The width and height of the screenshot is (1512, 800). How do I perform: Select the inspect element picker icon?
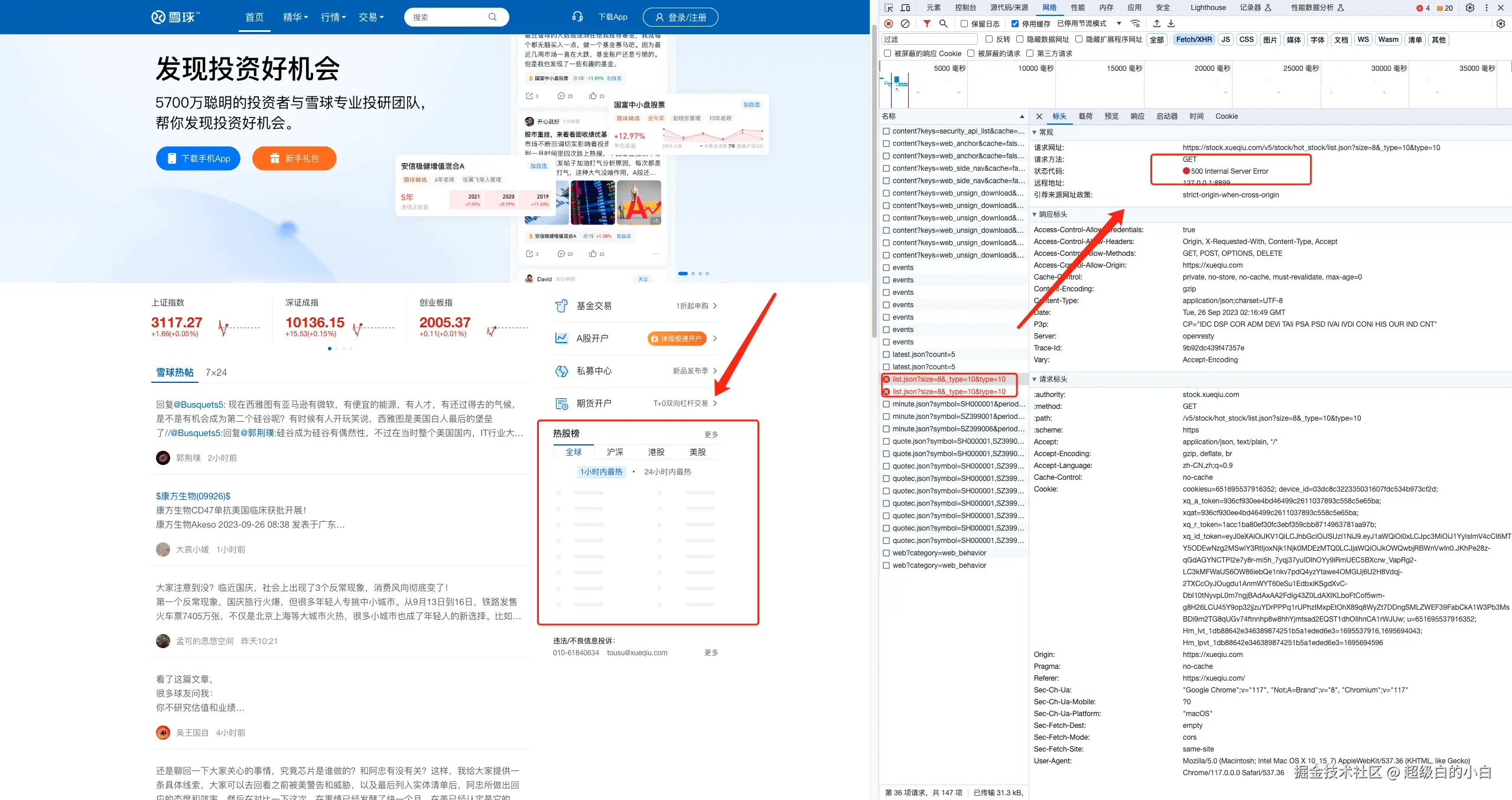(889, 8)
